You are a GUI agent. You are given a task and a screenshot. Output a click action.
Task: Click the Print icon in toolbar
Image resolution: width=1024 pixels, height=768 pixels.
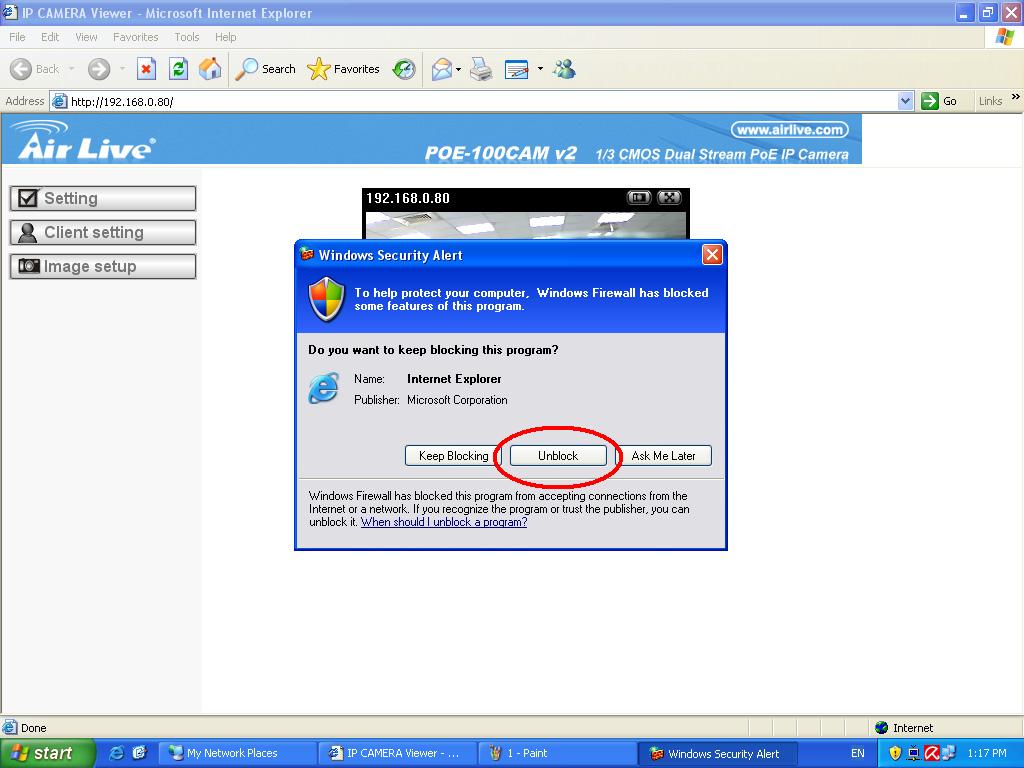tap(481, 69)
